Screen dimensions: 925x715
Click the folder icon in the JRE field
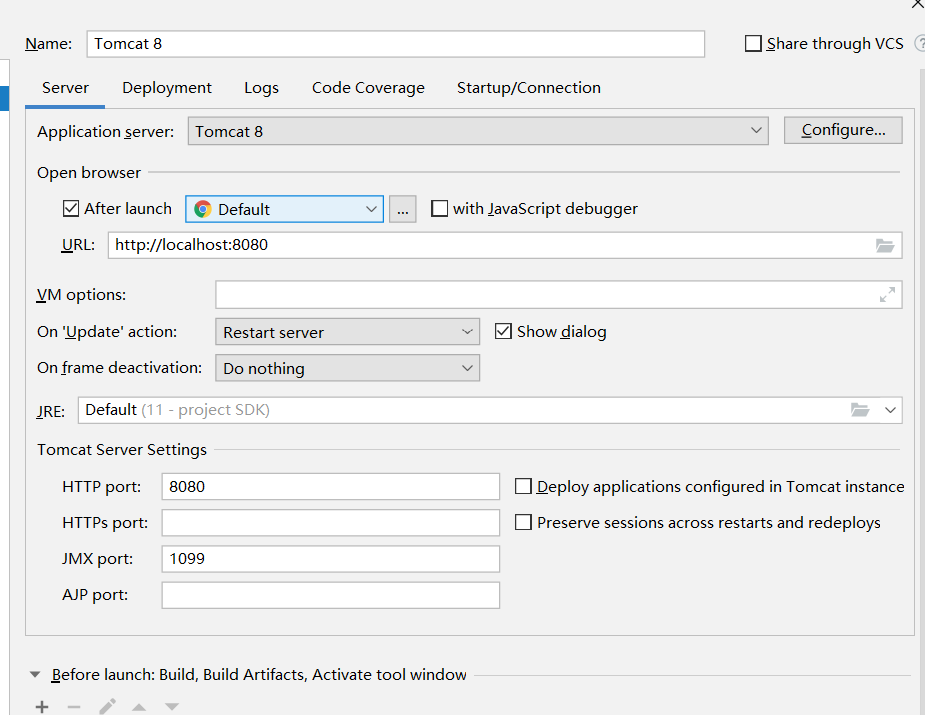coord(860,409)
